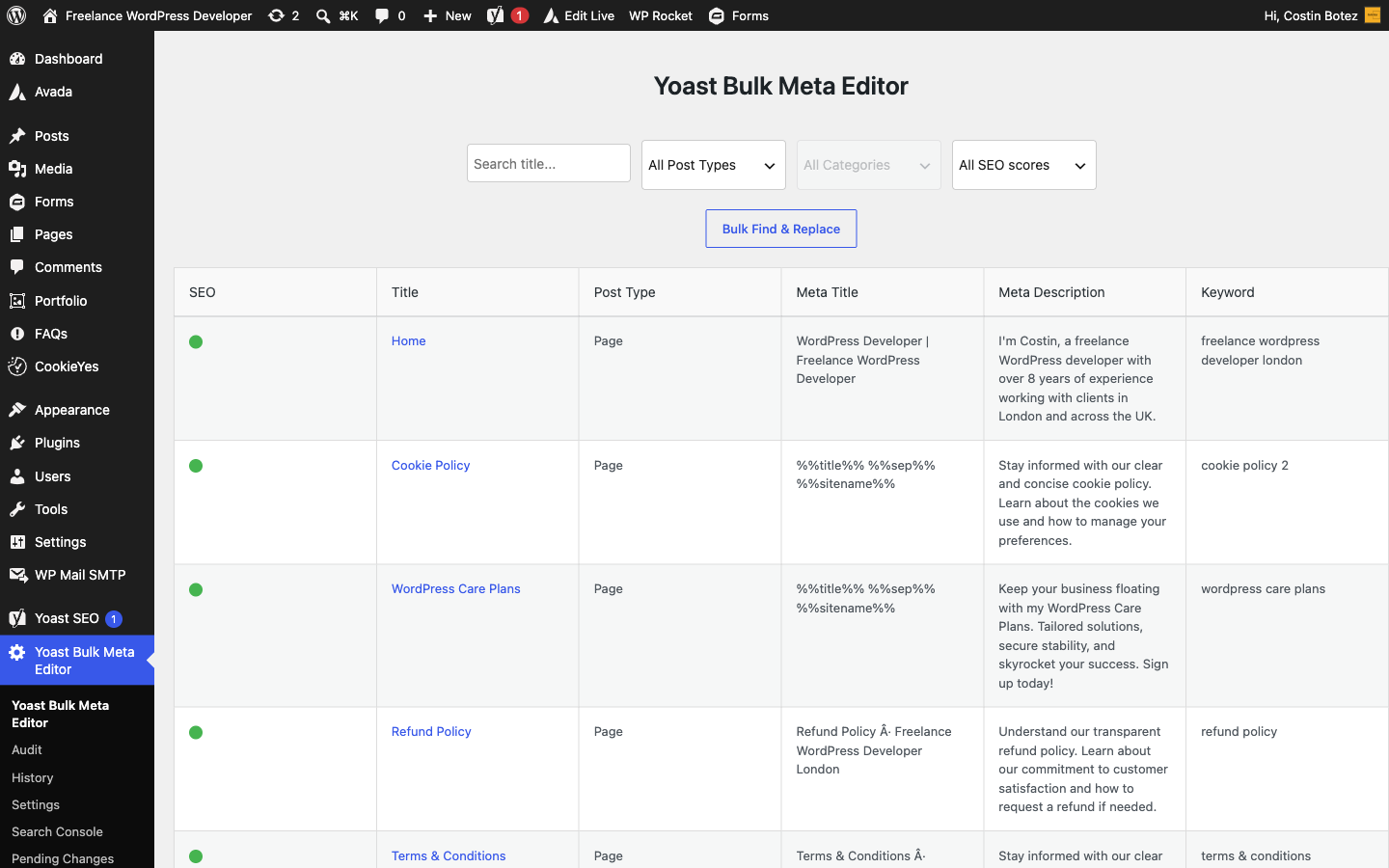This screenshot has width=1389, height=868.
Task: Open the All SEO scores dropdown
Action: click(1024, 165)
